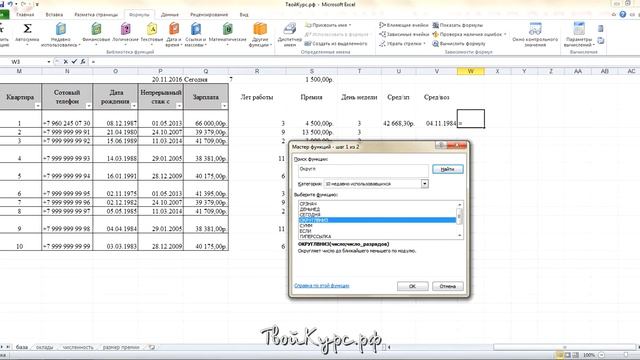Open Текстовые functions book icon
Viewport: 640px width, 360px height.
coord(152,29)
